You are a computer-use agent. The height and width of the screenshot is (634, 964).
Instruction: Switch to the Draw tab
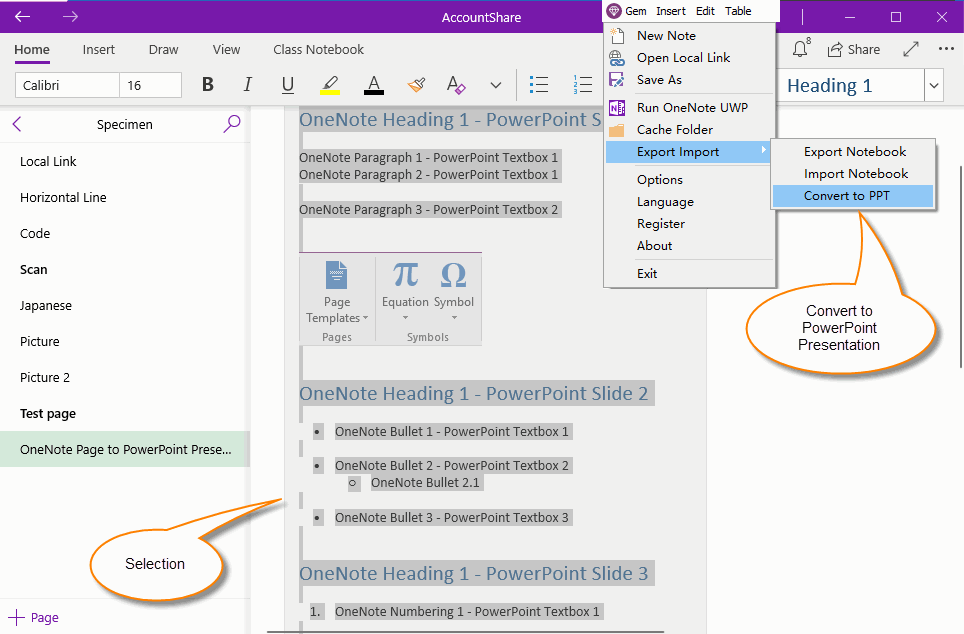pos(164,50)
